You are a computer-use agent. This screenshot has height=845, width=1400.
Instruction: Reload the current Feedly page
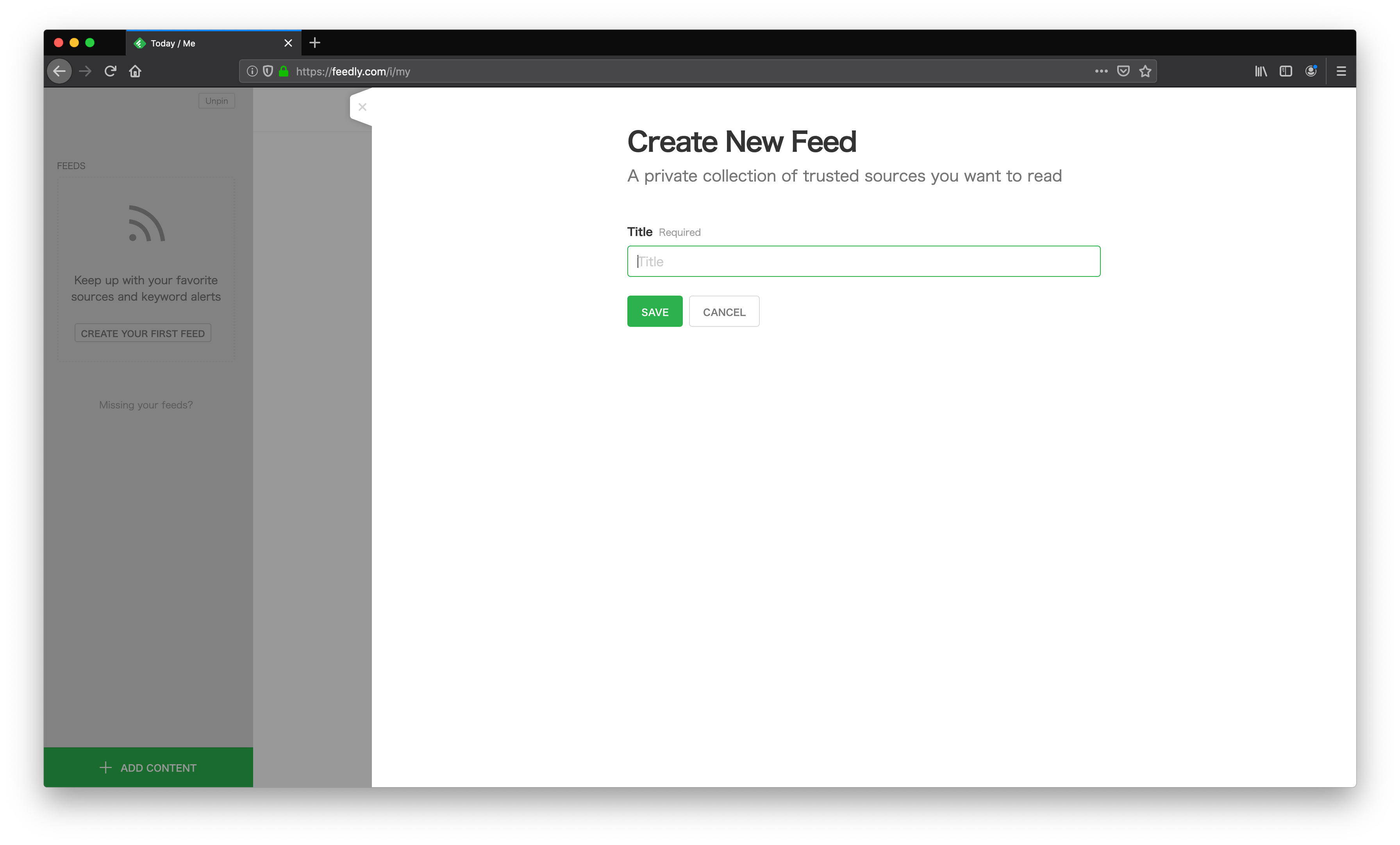110,71
